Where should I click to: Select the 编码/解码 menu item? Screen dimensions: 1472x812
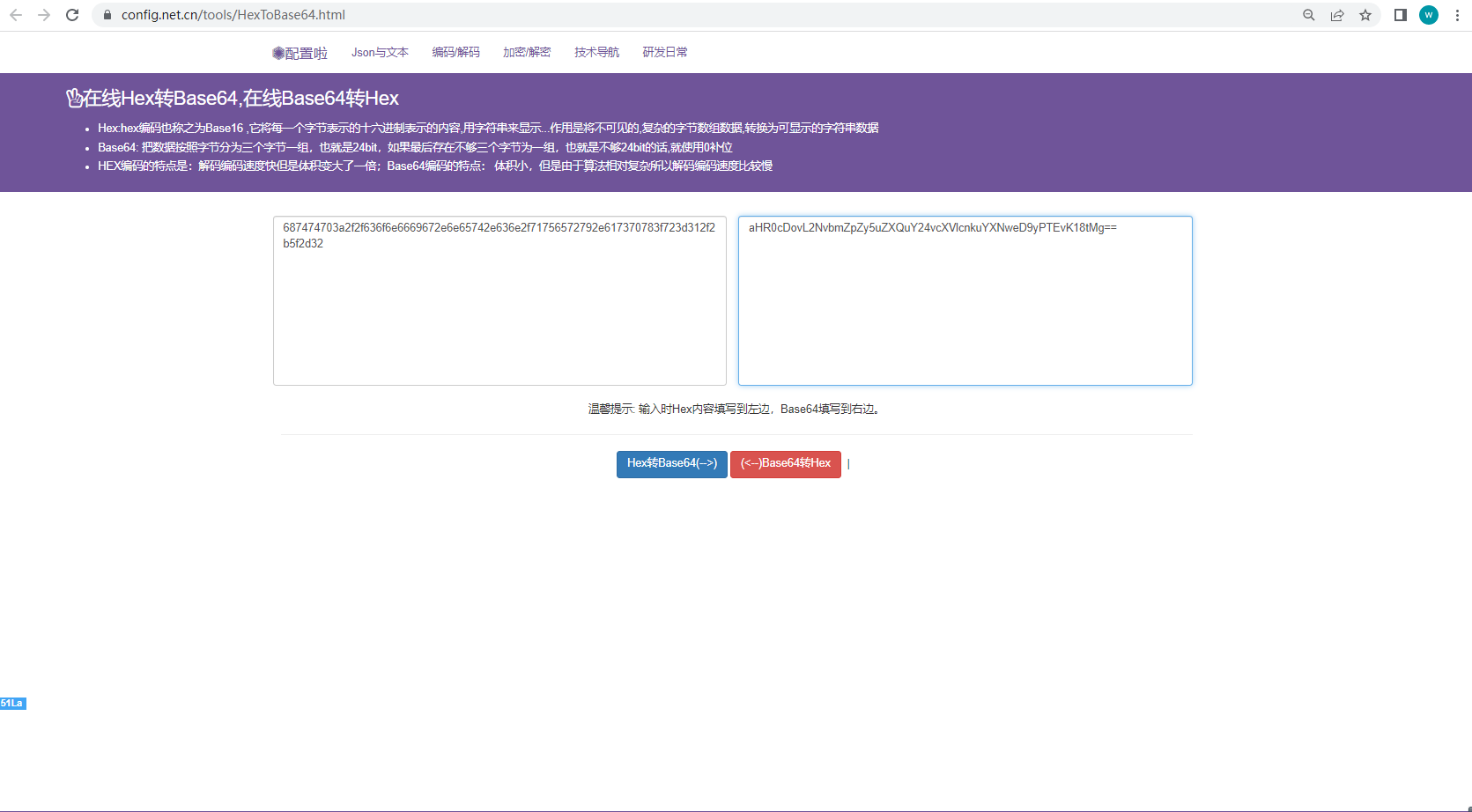point(455,52)
